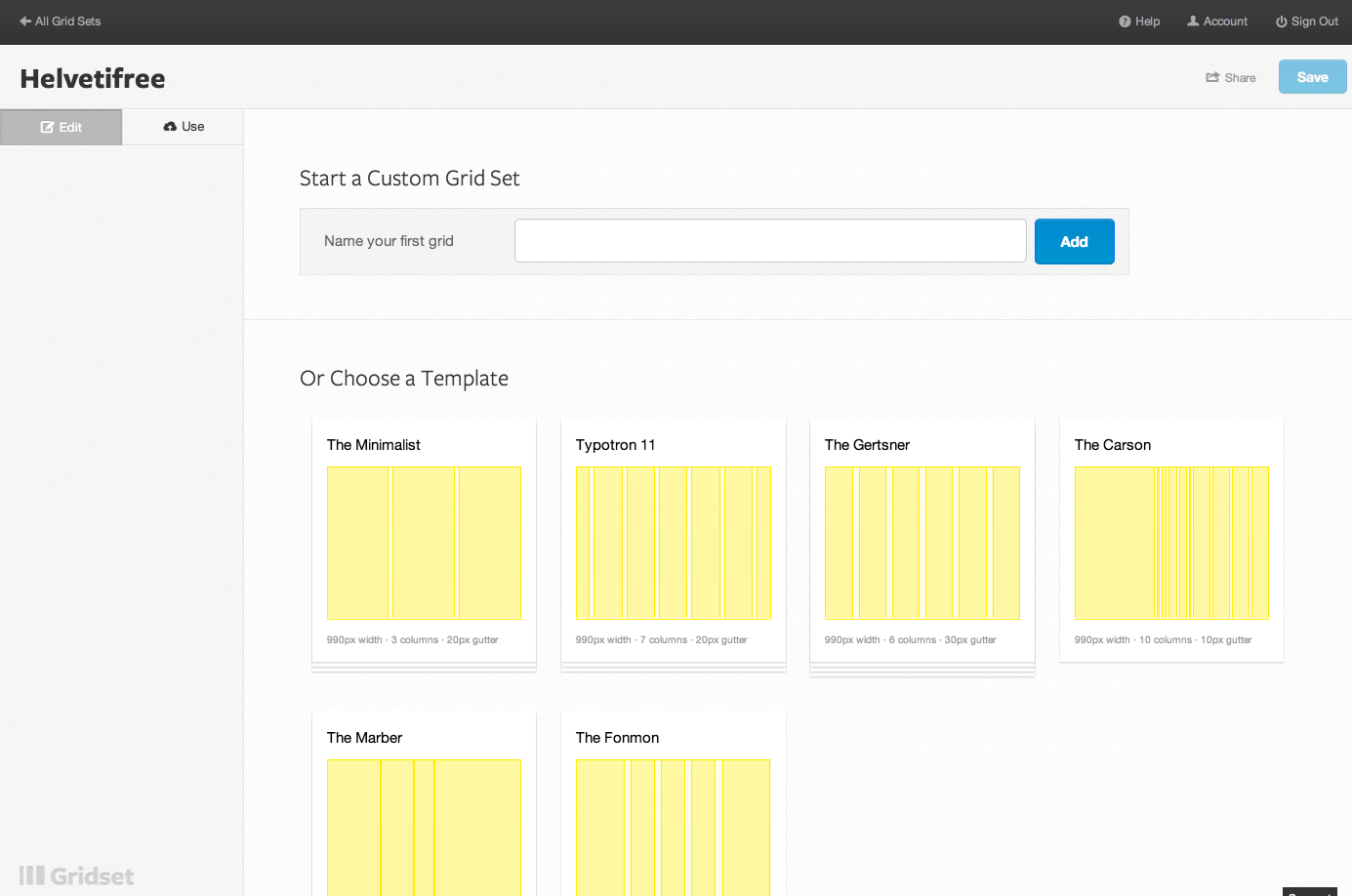This screenshot has width=1352, height=896.
Task: Click the Account person icon
Action: click(x=1193, y=21)
